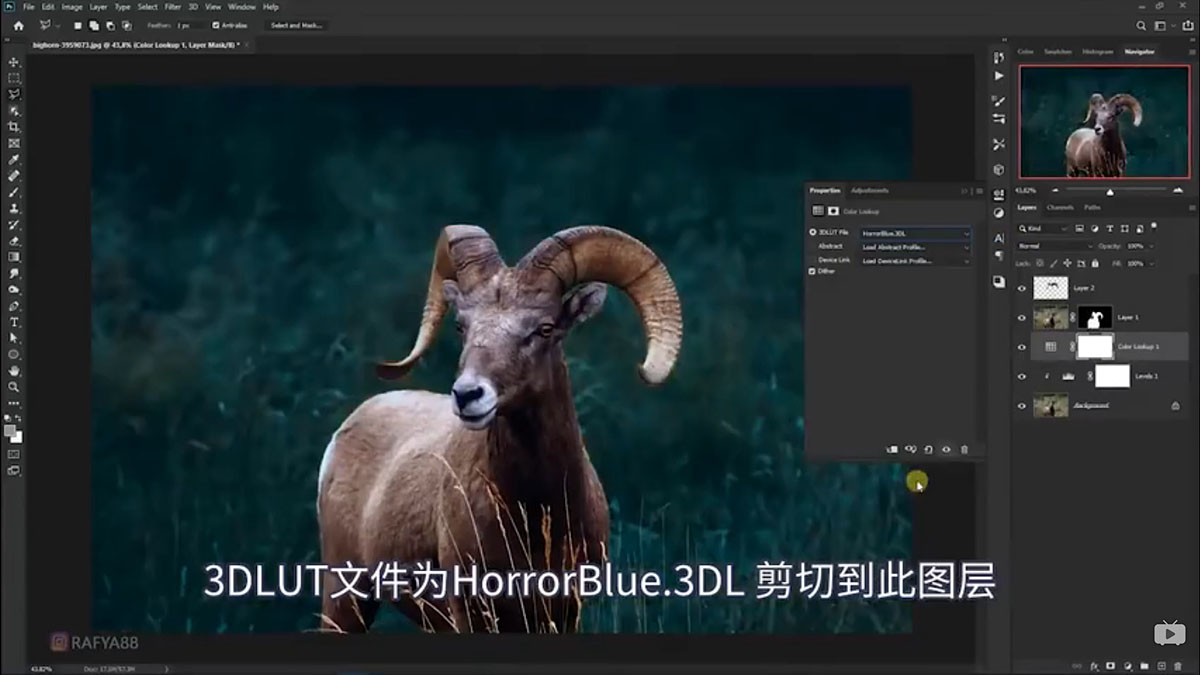Click the Color Lookup grid icon in Properties
Viewport: 1200px width, 675px height.
pyautogui.click(x=818, y=211)
